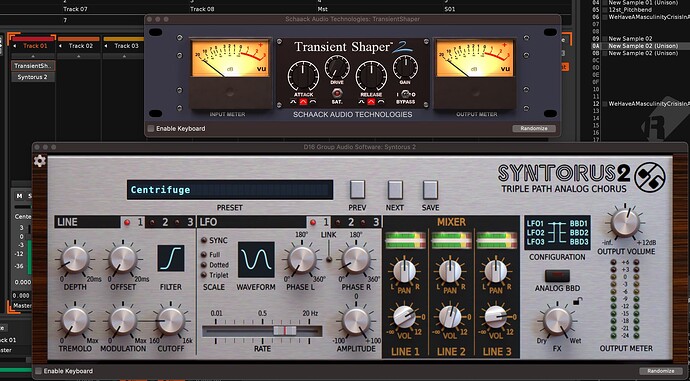Enable Keyboard checkbox in TransientShaper window
The image size is (690, 381).
tap(151, 128)
